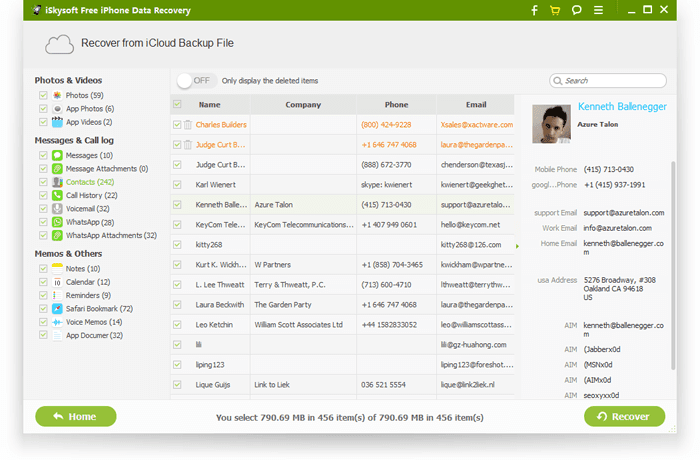This screenshot has height=460, width=700.
Task: Click Reminders (9) category label
Action: point(88,295)
